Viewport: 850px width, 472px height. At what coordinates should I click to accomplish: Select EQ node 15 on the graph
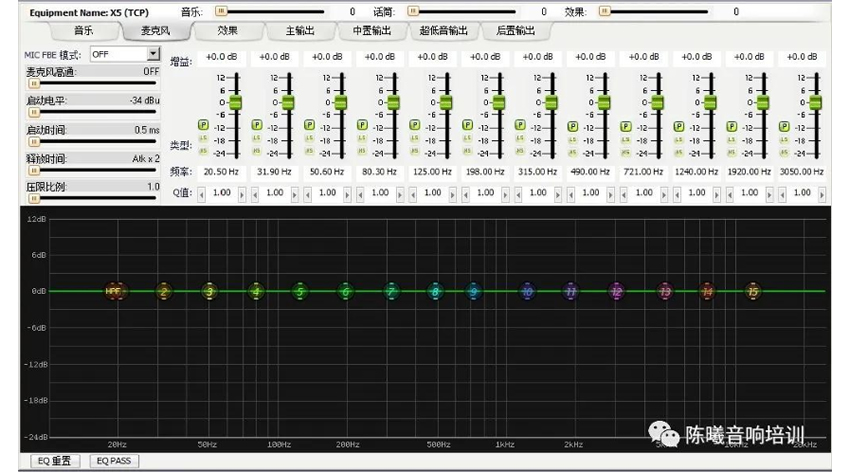coord(753,292)
